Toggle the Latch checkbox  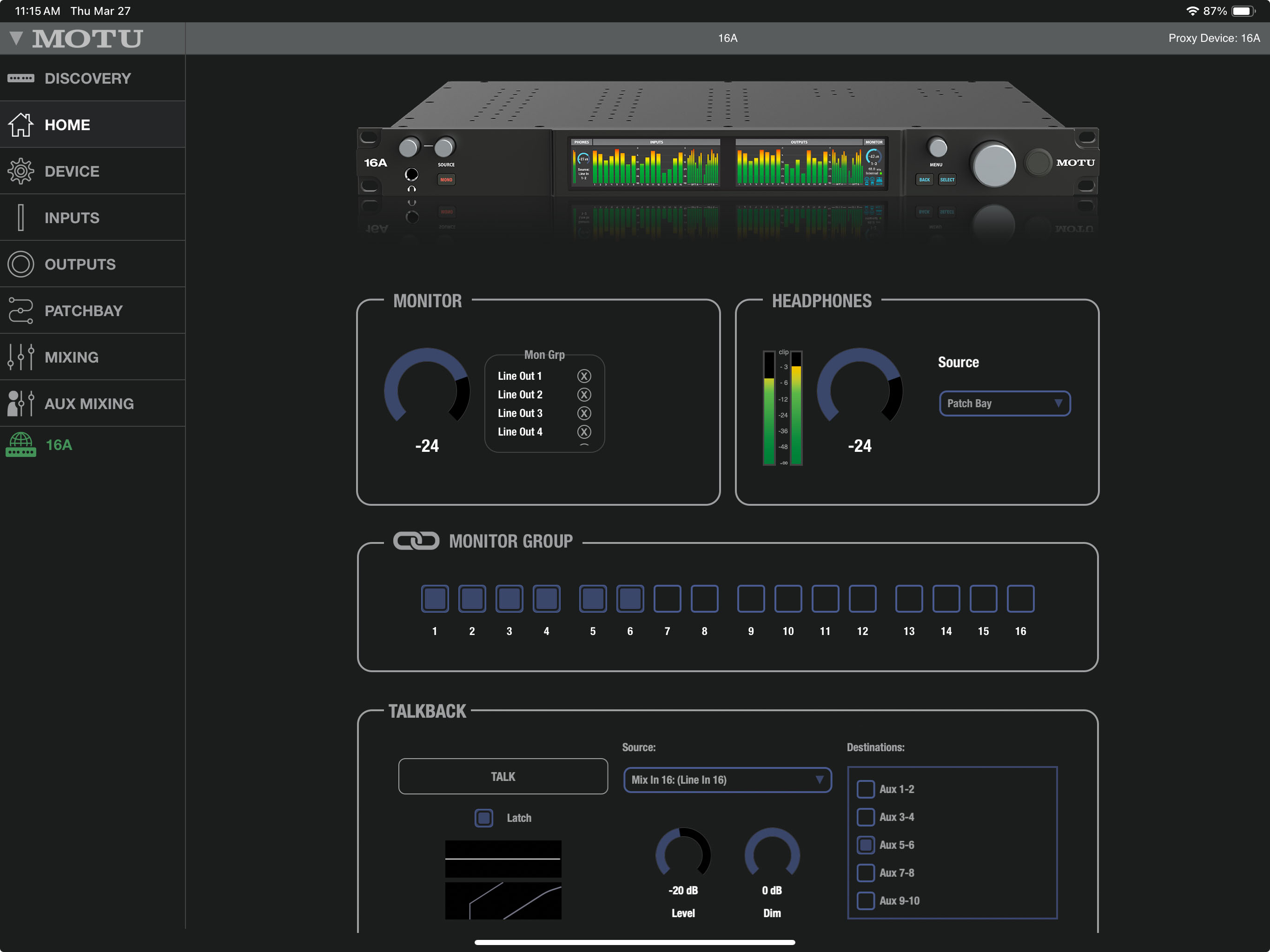pos(484,818)
